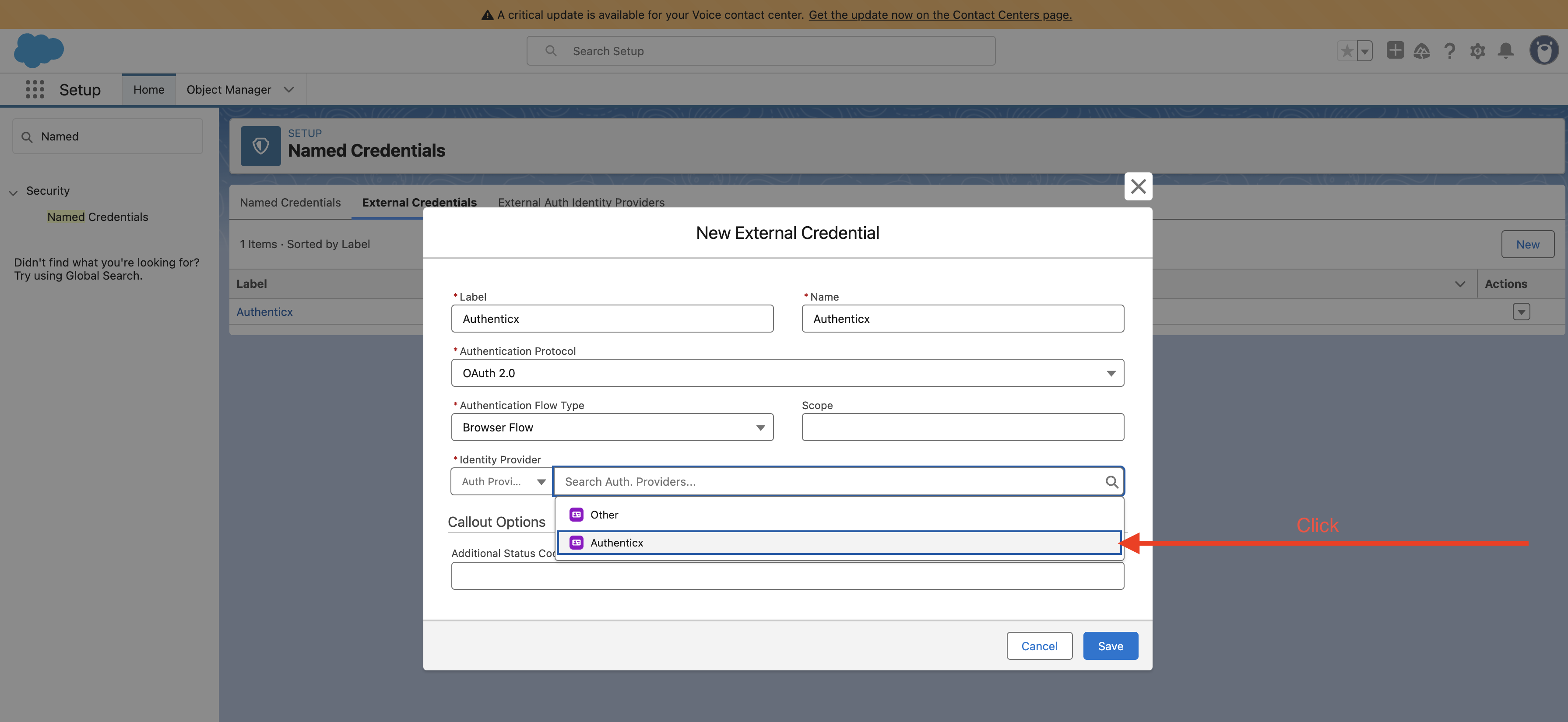Click the Additional Status Codes input field
Screen dimensions: 1568x722
(788, 576)
